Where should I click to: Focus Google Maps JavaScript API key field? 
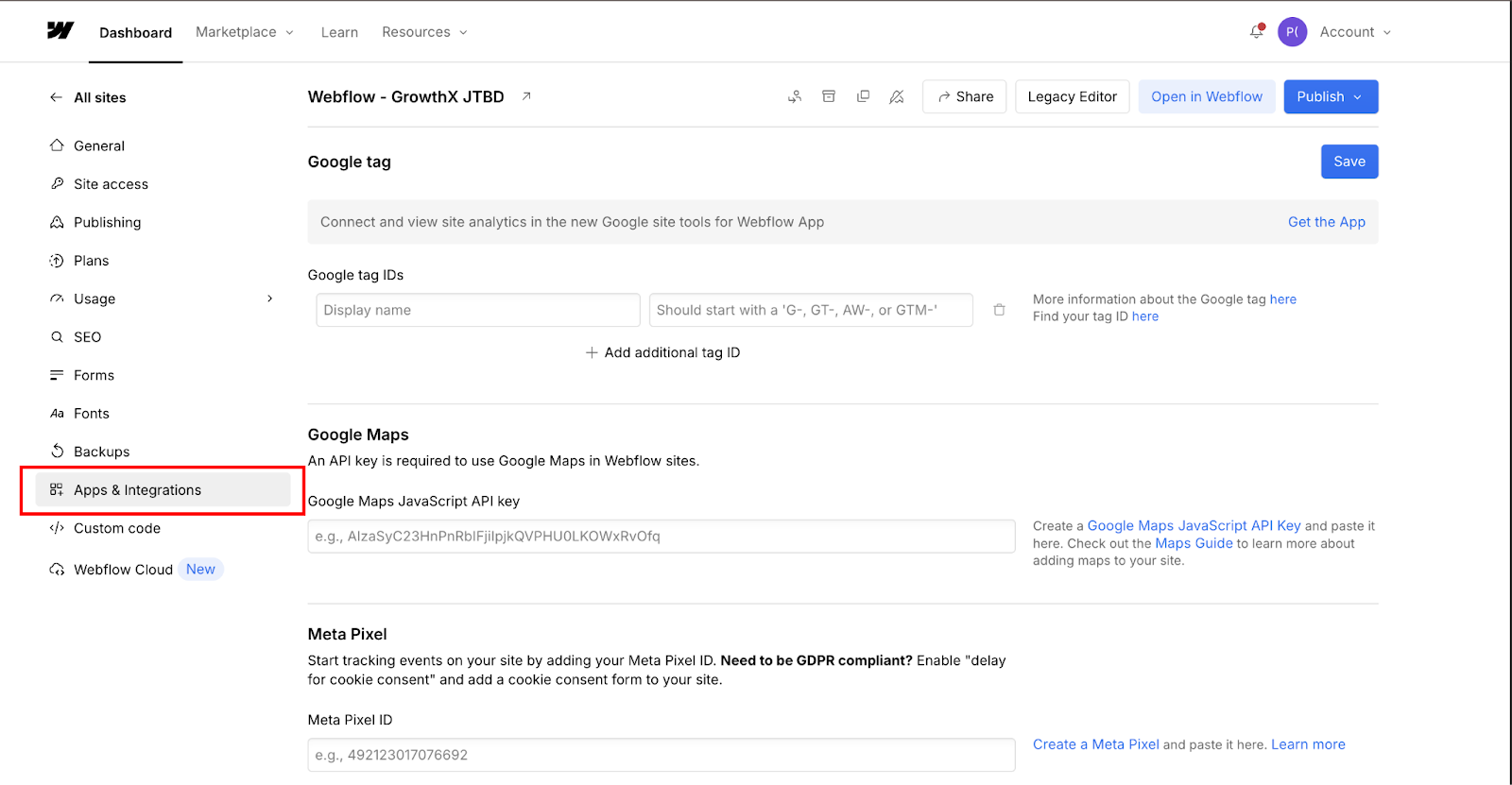pyautogui.click(x=661, y=536)
